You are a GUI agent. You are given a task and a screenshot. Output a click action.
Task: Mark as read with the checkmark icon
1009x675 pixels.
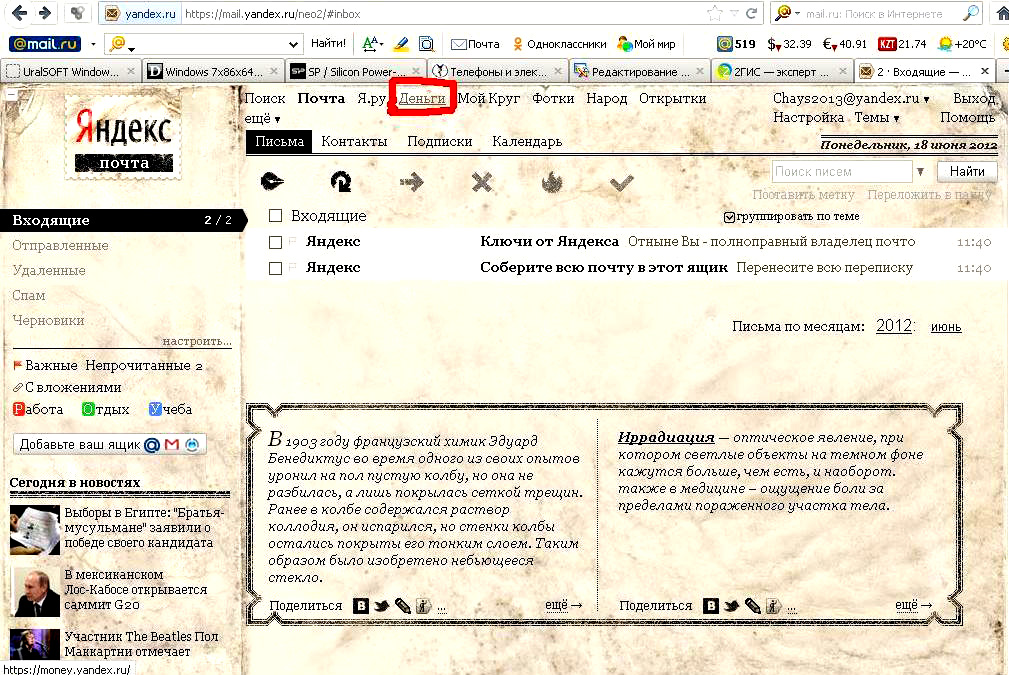(621, 184)
